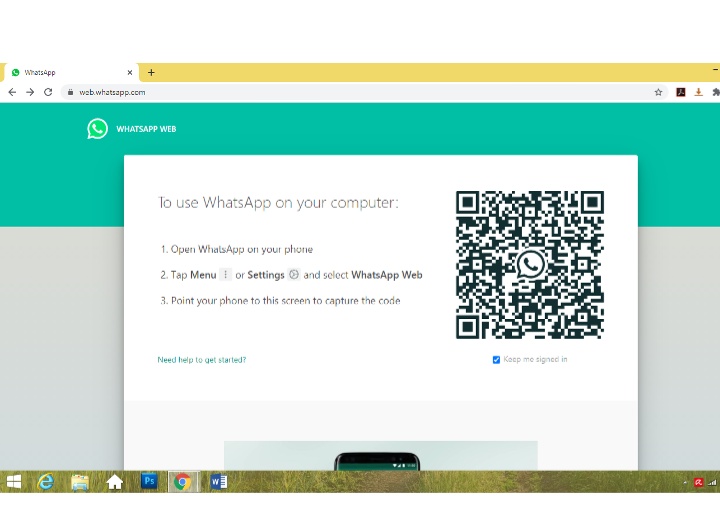720x526 pixels.
Task: Click the download manager extension icon
Action: coord(698,92)
